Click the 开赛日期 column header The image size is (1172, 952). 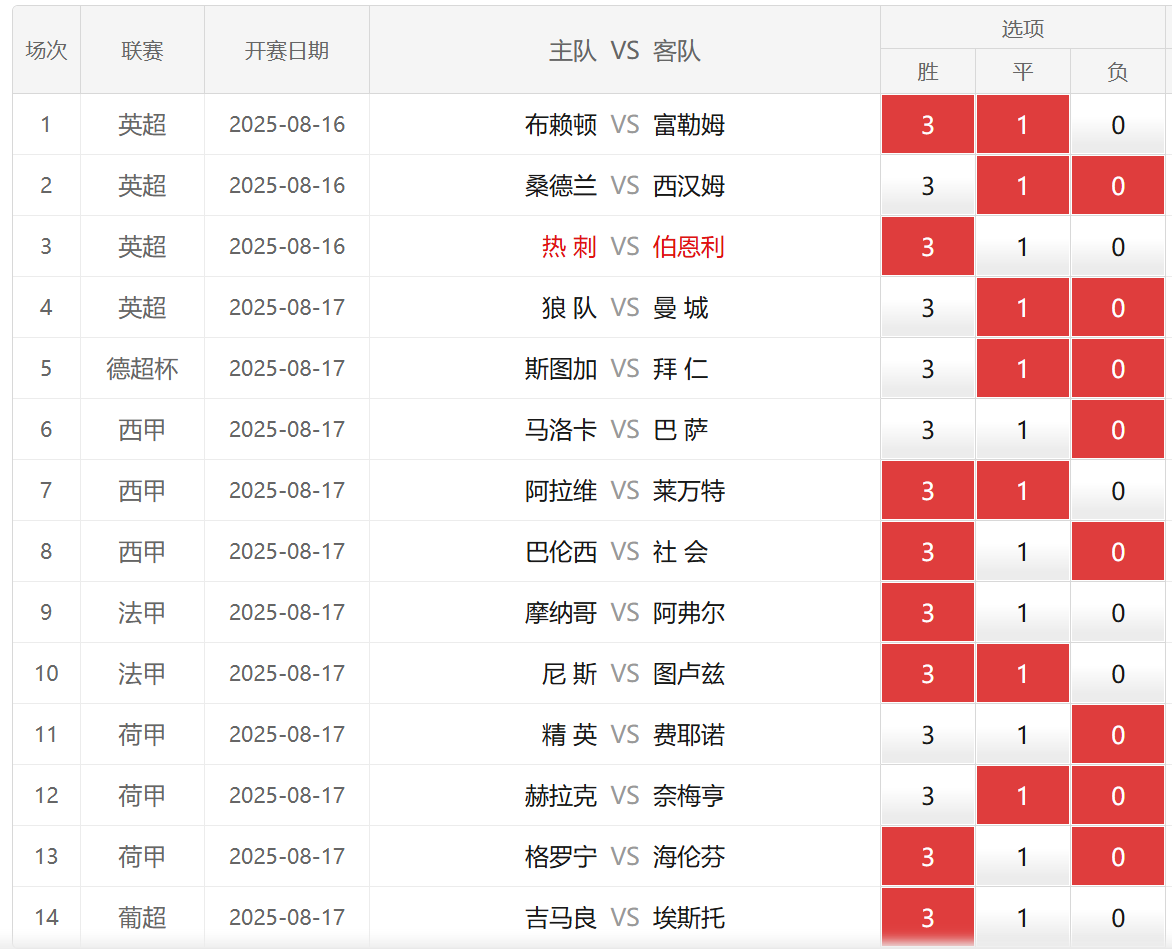pyautogui.click(x=287, y=50)
